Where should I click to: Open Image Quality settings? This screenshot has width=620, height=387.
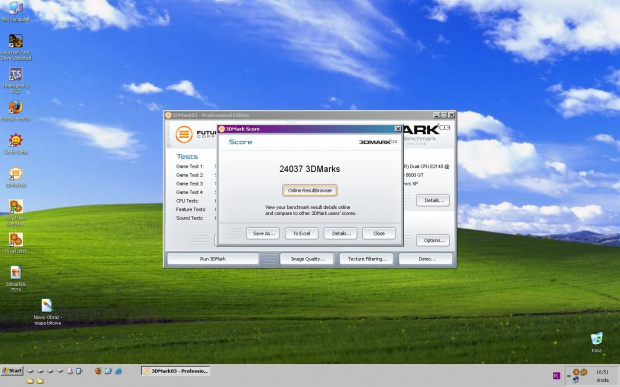coord(308,259)
